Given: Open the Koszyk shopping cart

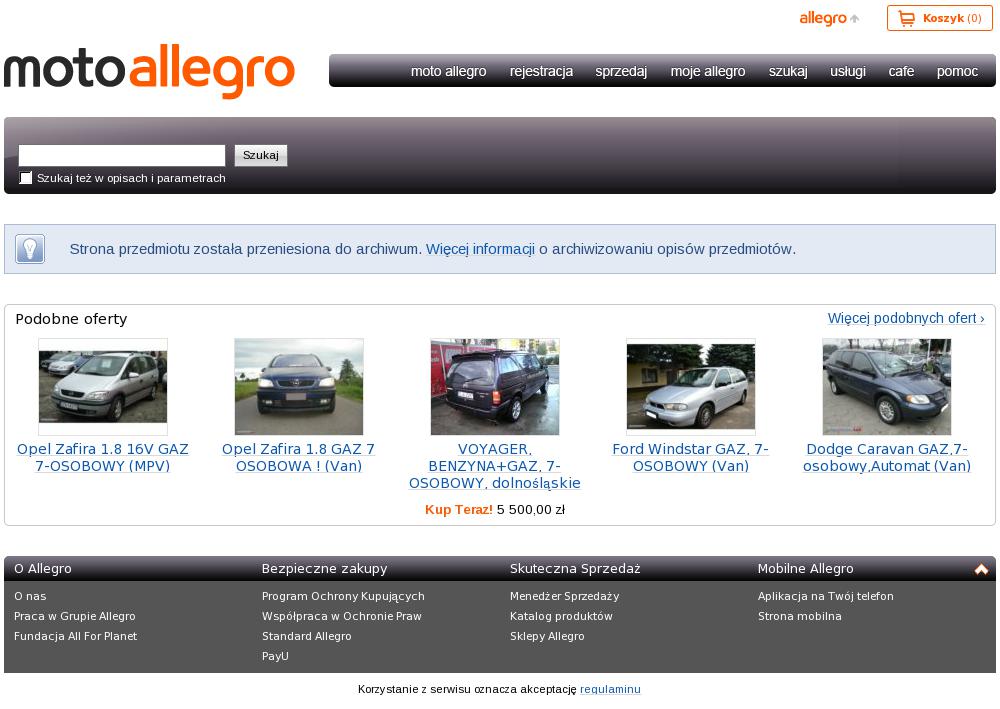Looking at the screenshot, I should (939, 18).
